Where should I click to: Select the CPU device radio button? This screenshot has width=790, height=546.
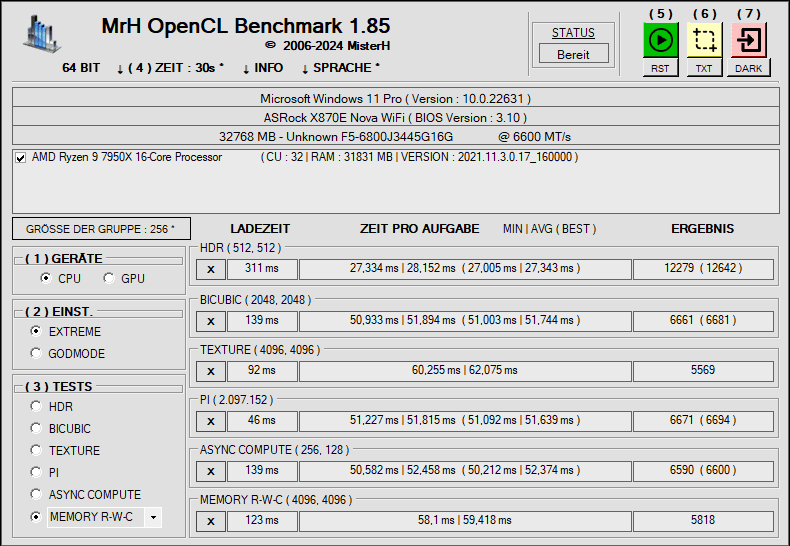click(x=46, y=278)
